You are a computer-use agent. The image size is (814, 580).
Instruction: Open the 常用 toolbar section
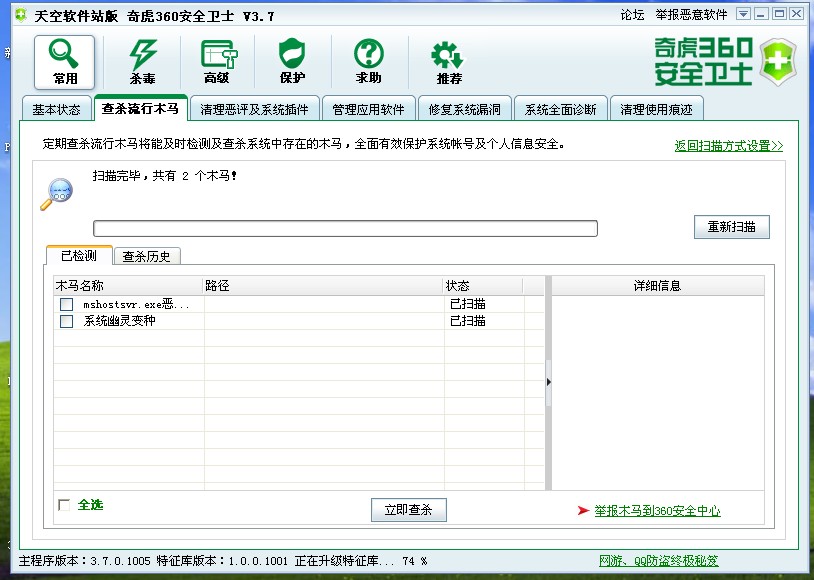point(64,62)
